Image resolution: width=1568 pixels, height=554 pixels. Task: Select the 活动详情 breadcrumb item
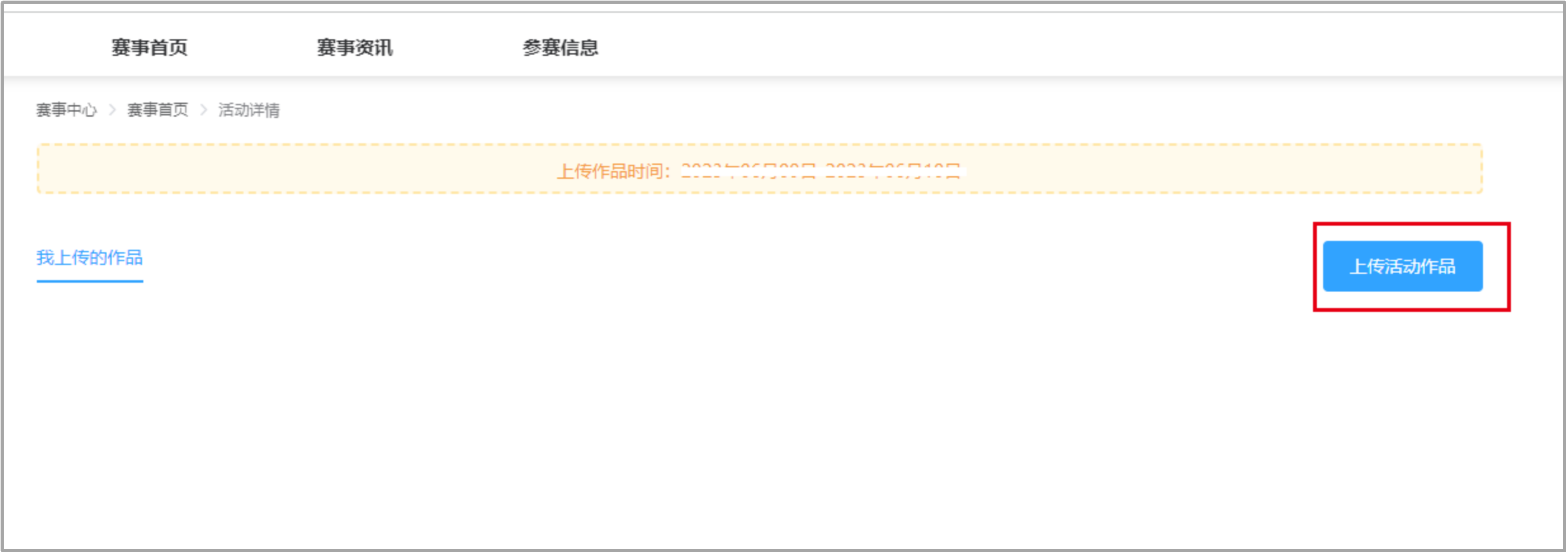(249, 110)
